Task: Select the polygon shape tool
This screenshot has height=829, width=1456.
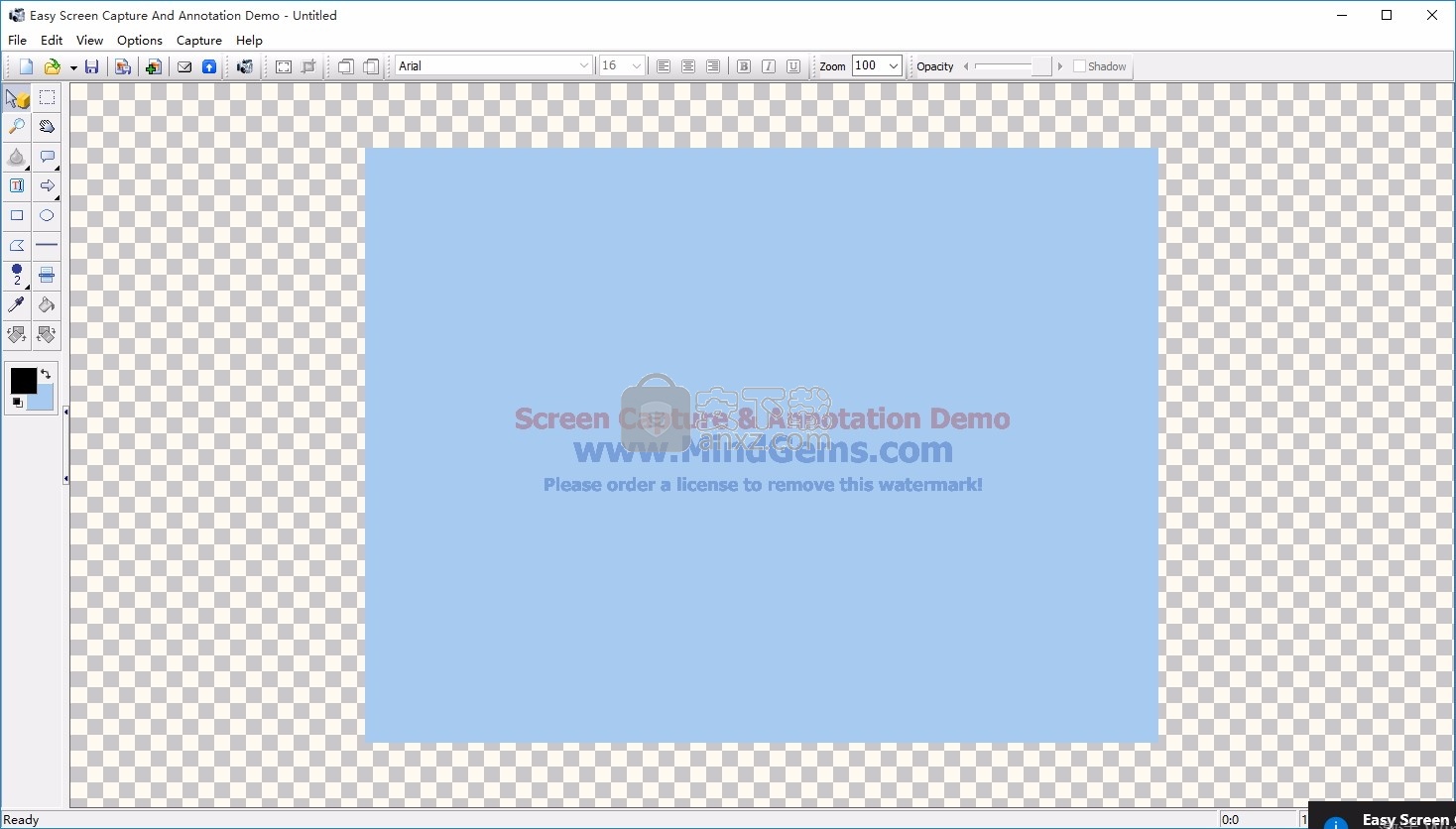Action: point(17,245)
